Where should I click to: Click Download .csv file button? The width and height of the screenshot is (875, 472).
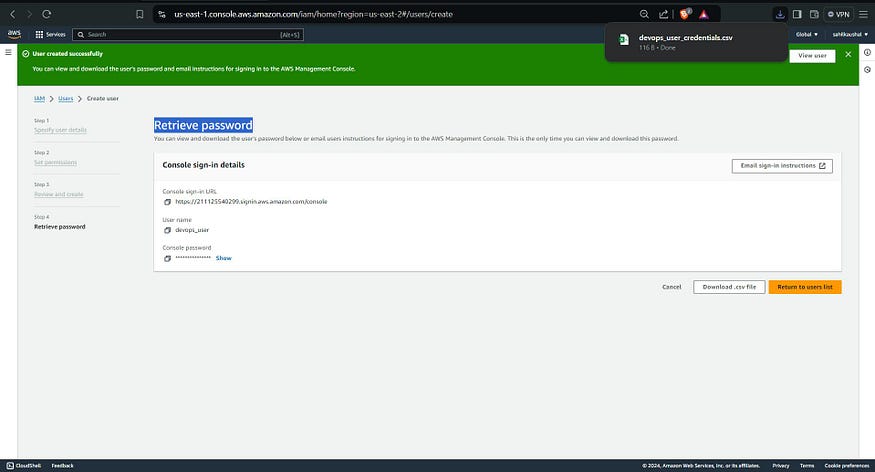pyautogui.click(x=729, y=287)
